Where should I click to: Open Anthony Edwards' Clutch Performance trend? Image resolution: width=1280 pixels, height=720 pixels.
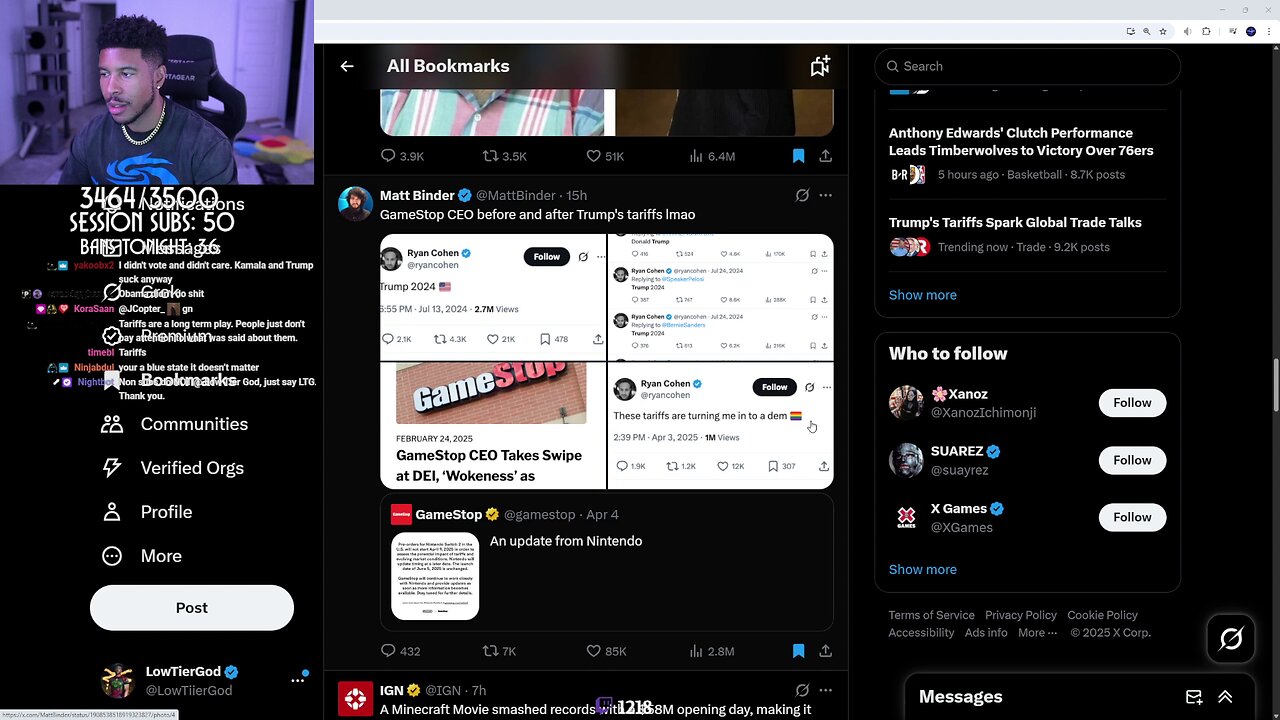coord(1021,142)
